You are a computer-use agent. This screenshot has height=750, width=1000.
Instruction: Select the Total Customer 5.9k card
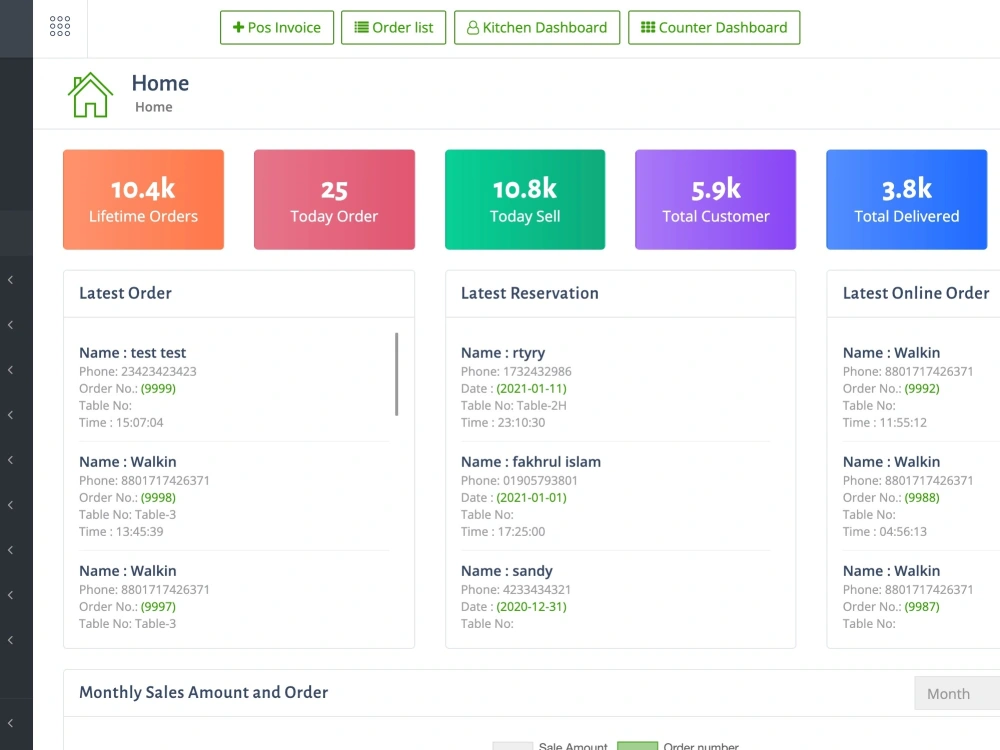tap(716, 200)
